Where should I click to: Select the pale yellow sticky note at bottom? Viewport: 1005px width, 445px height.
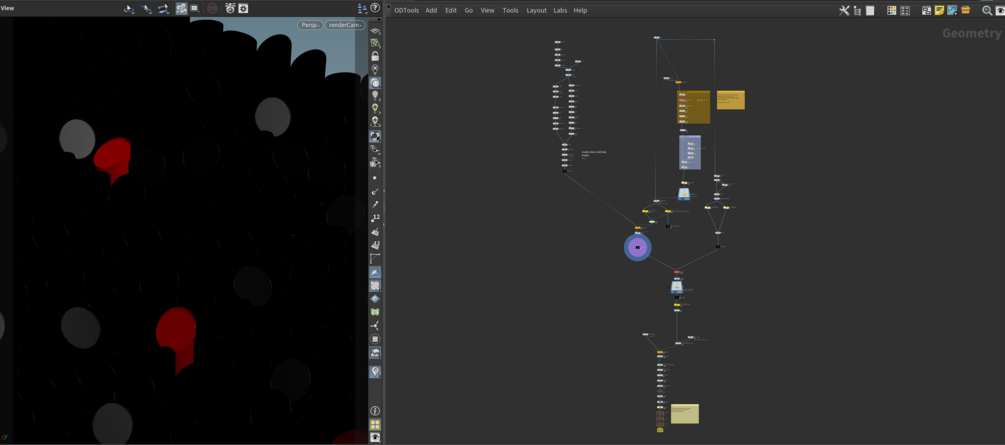coord(685,414)
